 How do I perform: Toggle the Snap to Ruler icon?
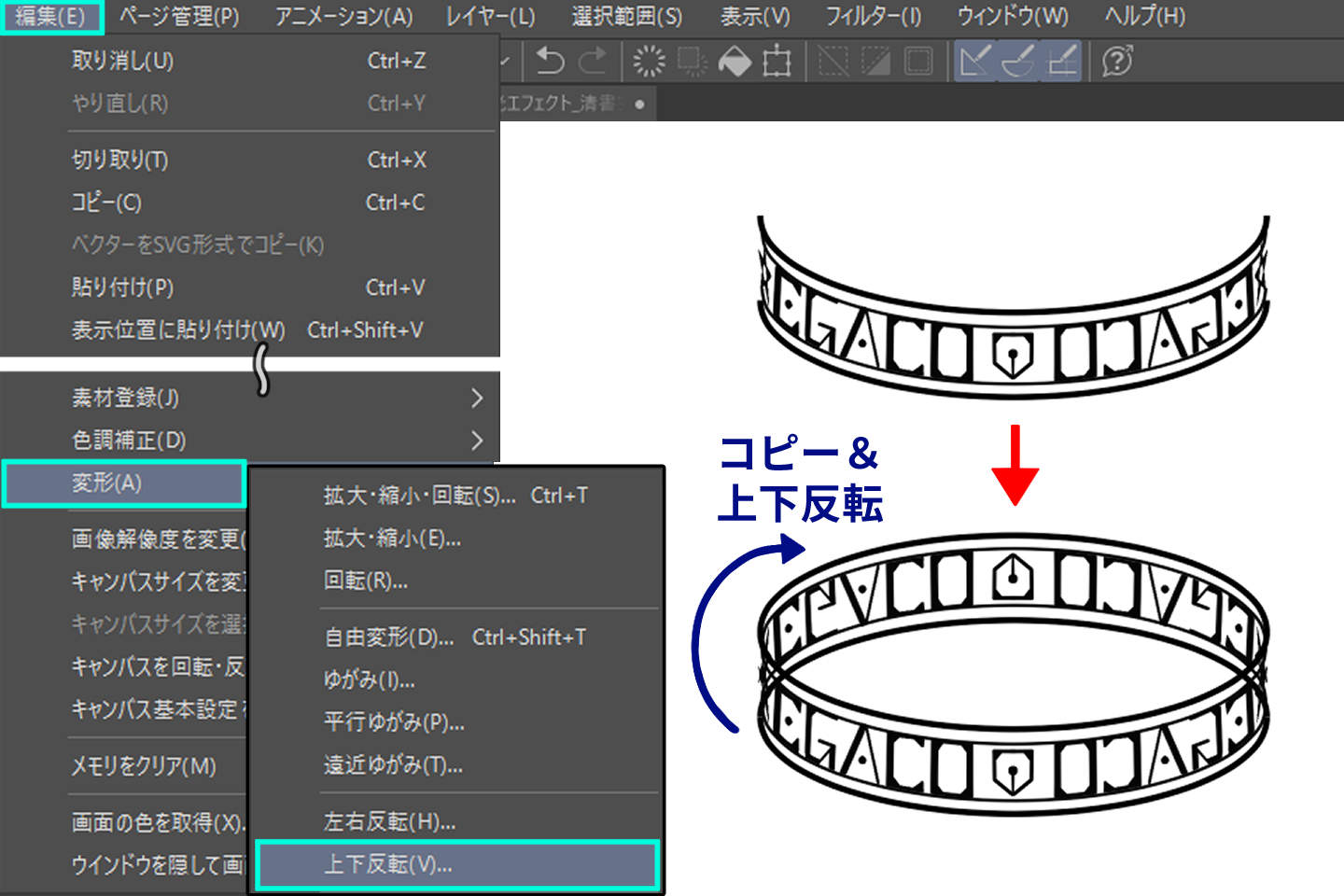[973, 61]
